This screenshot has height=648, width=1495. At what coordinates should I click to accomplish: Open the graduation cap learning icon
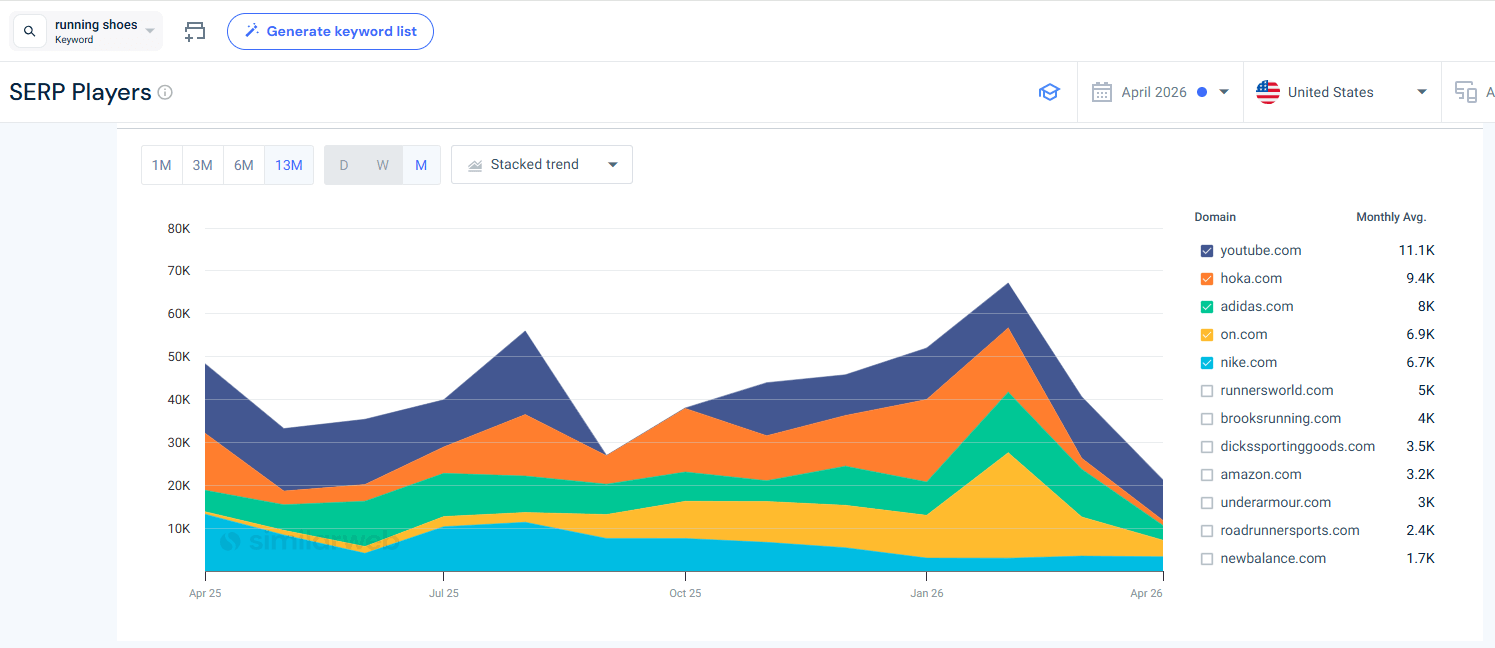pos(1049,92)
